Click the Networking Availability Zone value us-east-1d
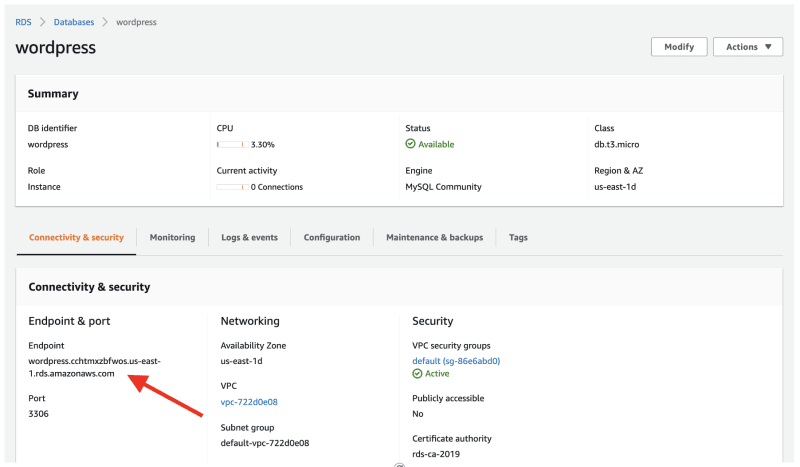Viewport: 800px width, 467px height. [x=241, y=361]
